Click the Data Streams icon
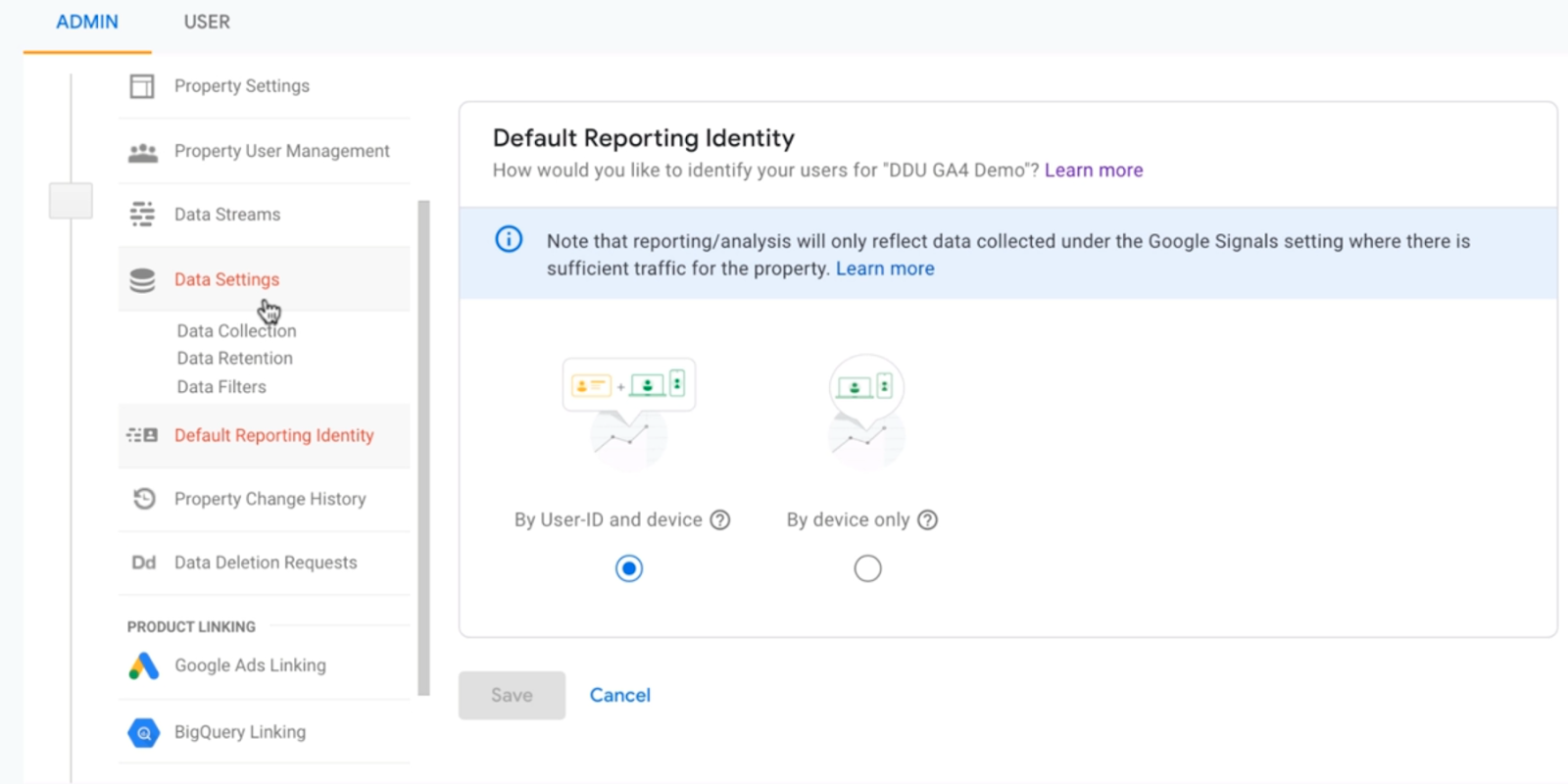 click(142, 215)
